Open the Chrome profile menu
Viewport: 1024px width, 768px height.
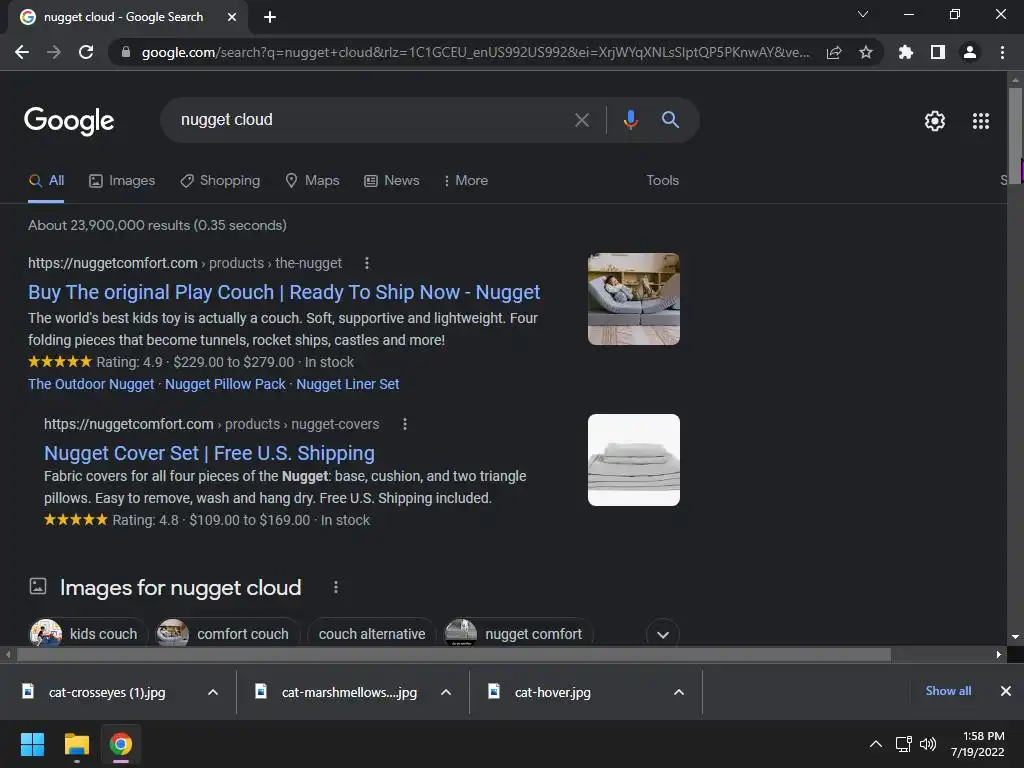coord(970,52)
